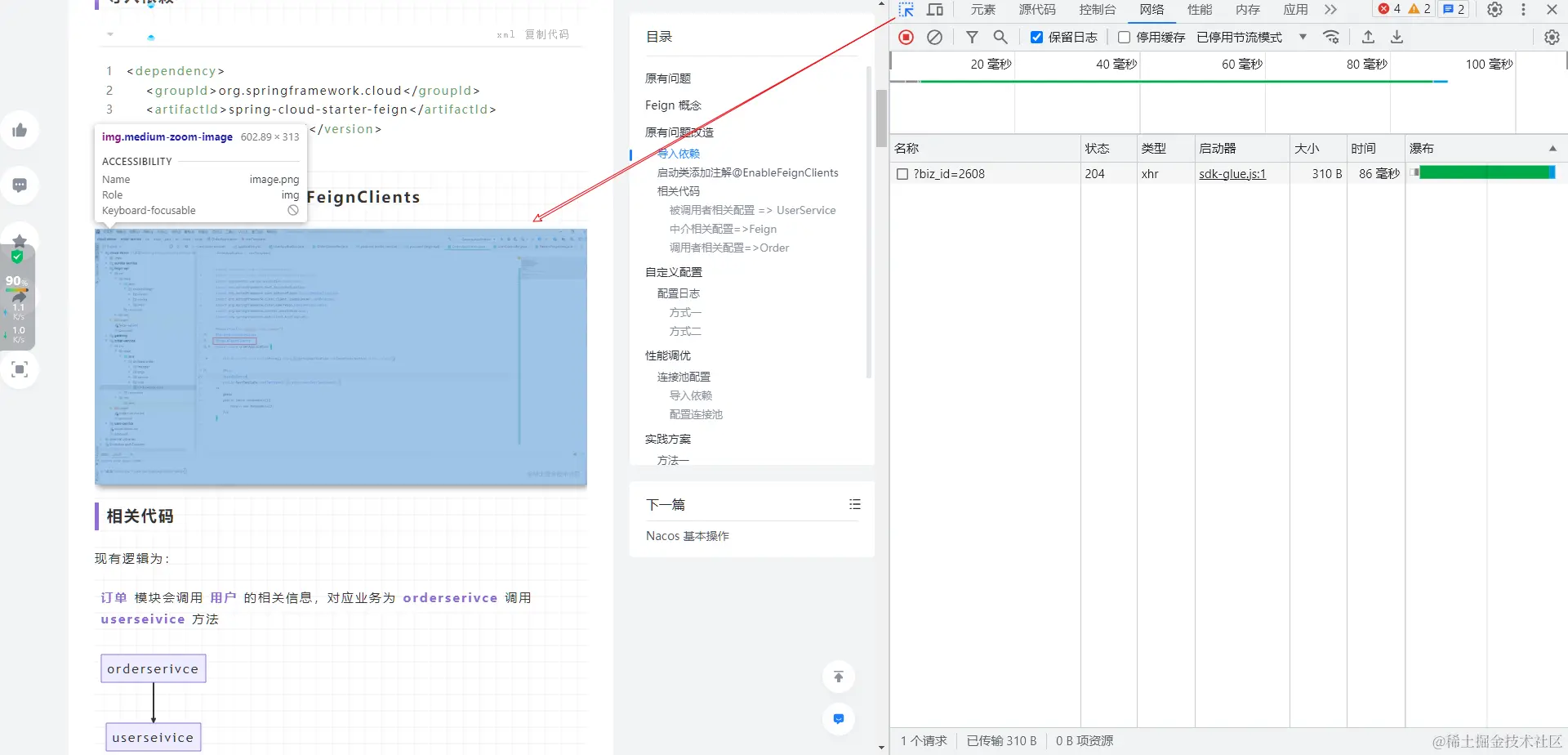Toggle the device toolbar emulation icon

[x=935, y=10]
